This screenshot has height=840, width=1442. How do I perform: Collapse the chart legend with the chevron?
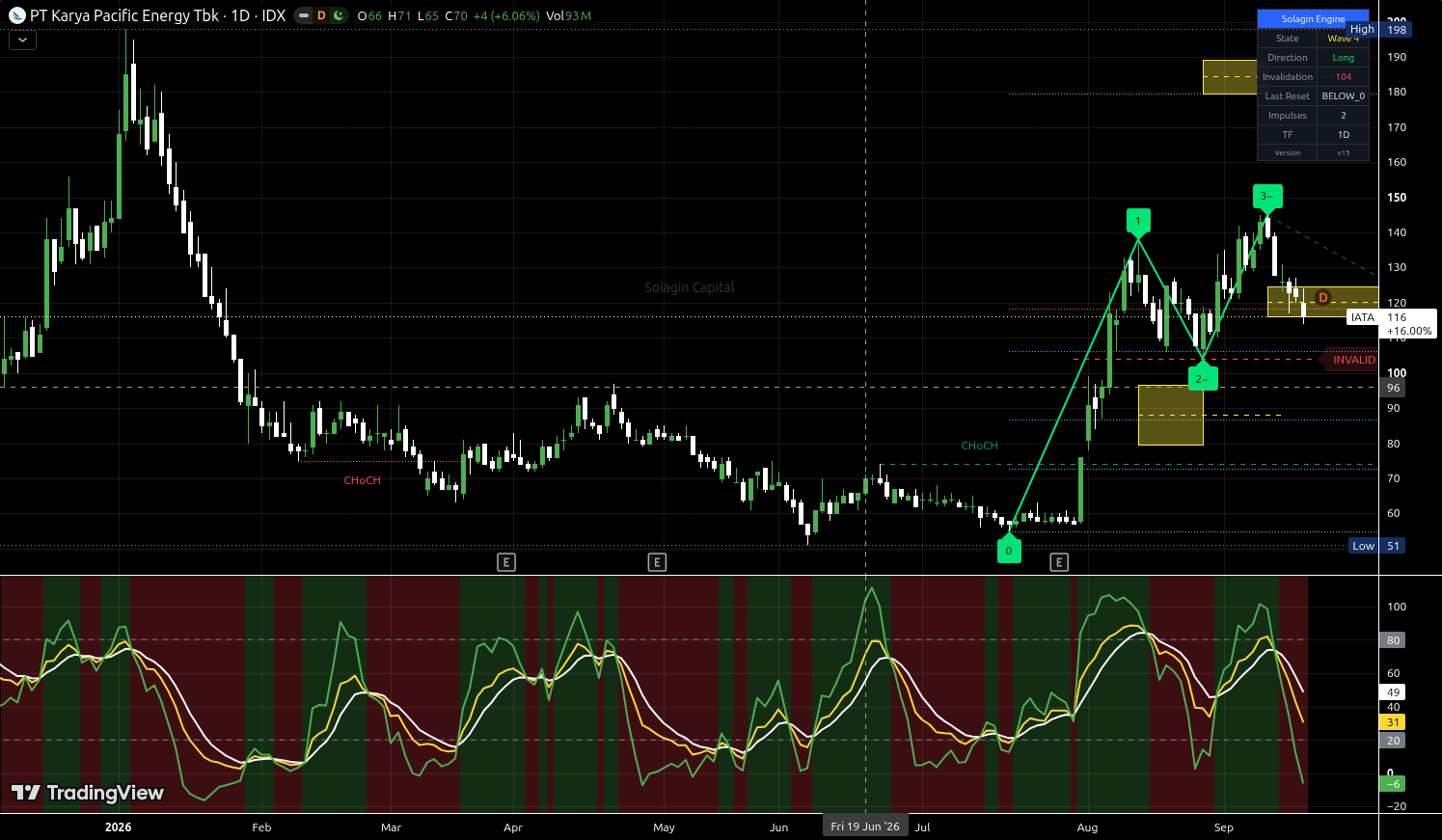pos(22,41)
